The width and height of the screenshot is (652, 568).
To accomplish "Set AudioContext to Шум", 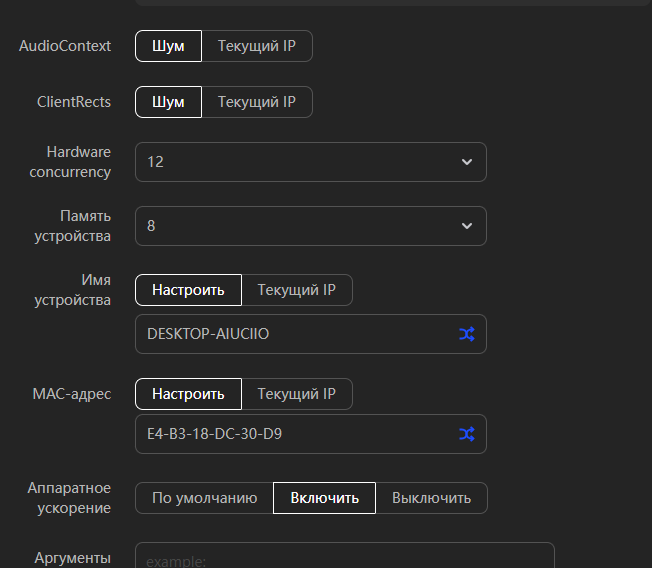I will coord(168,46).
